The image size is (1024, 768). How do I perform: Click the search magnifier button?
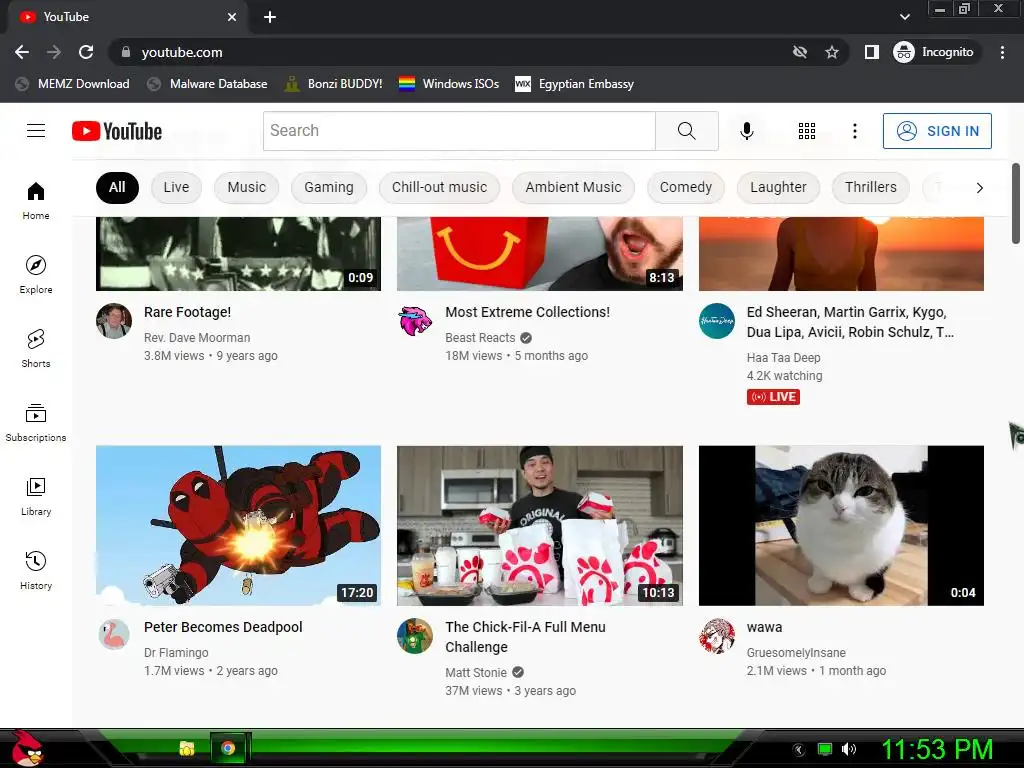click(686, 131)
